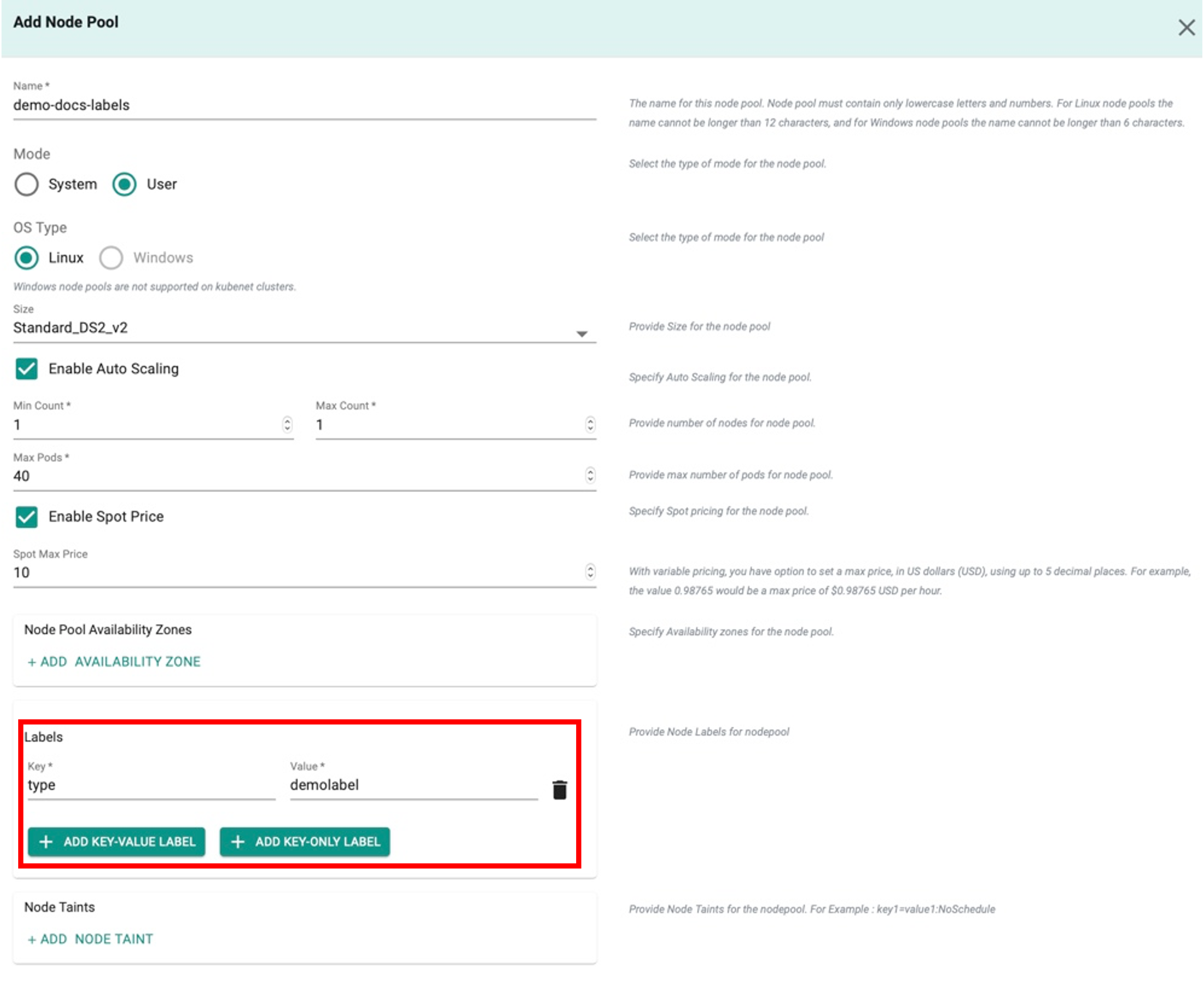The image size is (1204, 982).
Task: Click the Node Pool Availability Zones heading
Action: pyautogui.click(x=108, y=630)
